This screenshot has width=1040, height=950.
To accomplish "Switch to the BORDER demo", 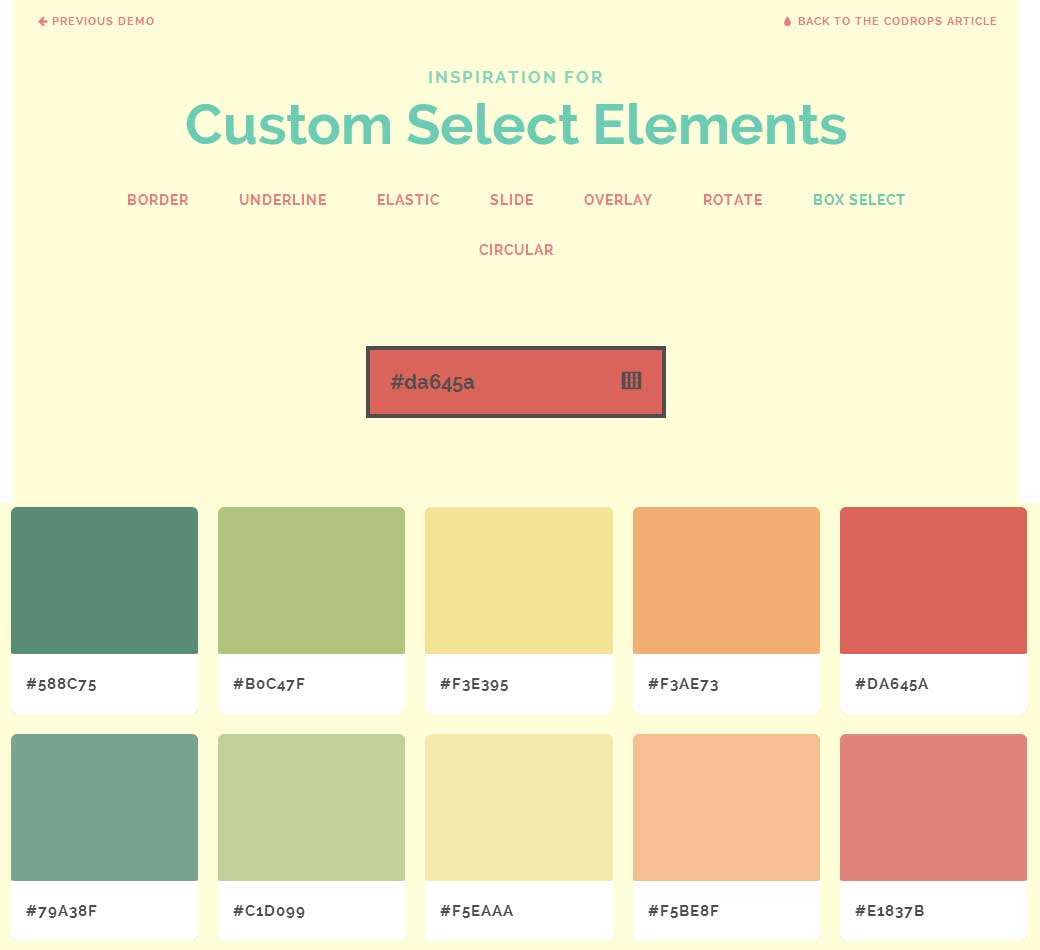I will [157, 200].
